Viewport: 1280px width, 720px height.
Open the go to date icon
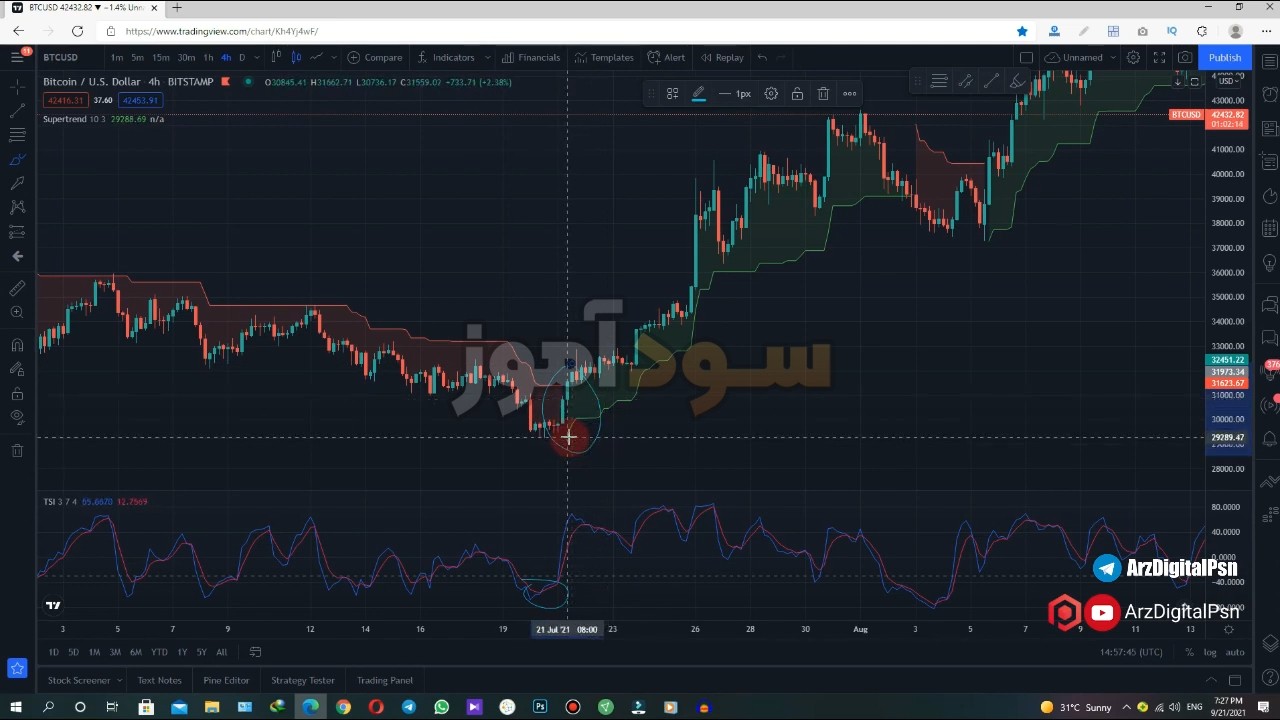coord(255,652)
